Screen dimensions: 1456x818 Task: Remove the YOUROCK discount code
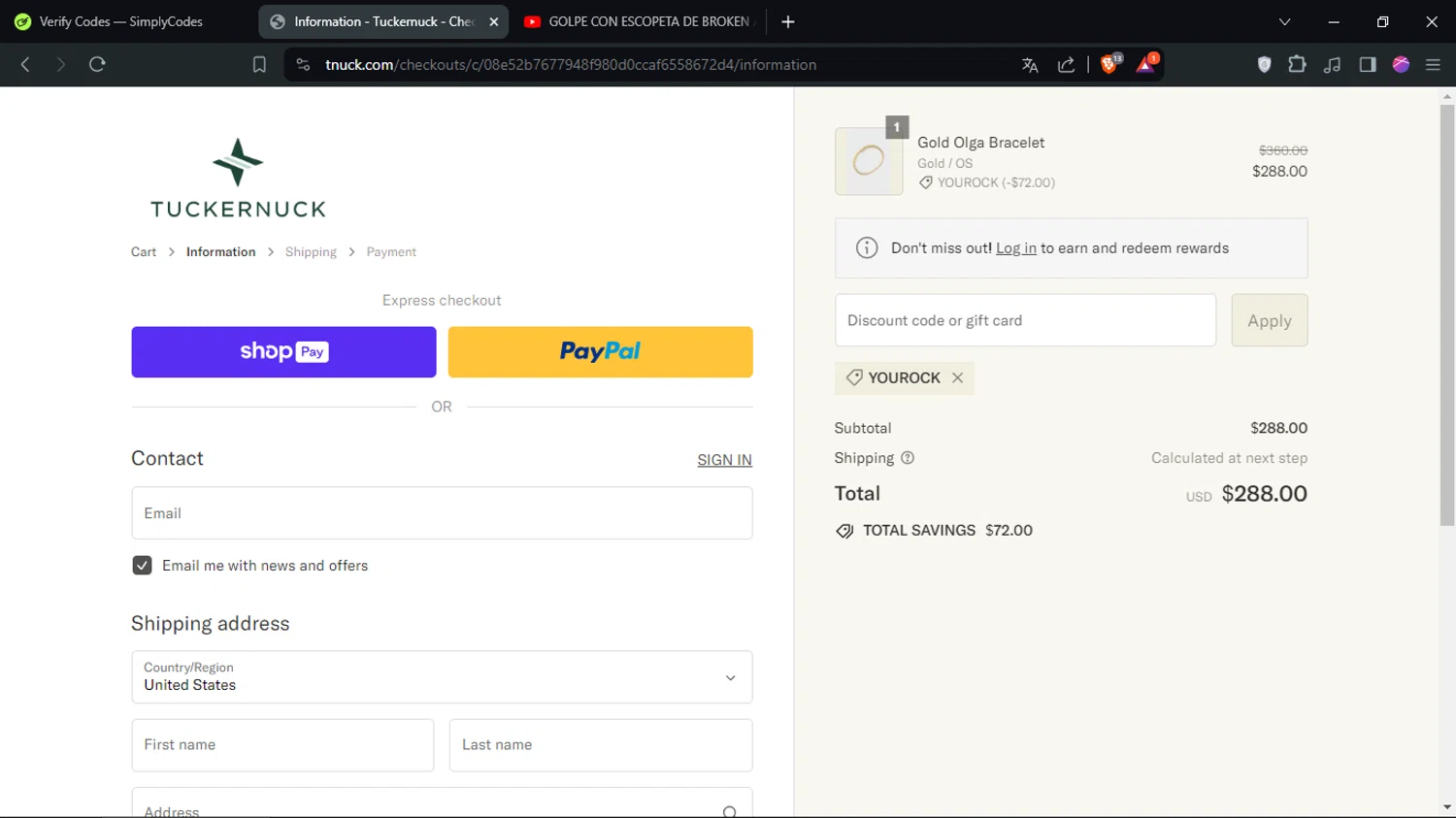point(958,377)
